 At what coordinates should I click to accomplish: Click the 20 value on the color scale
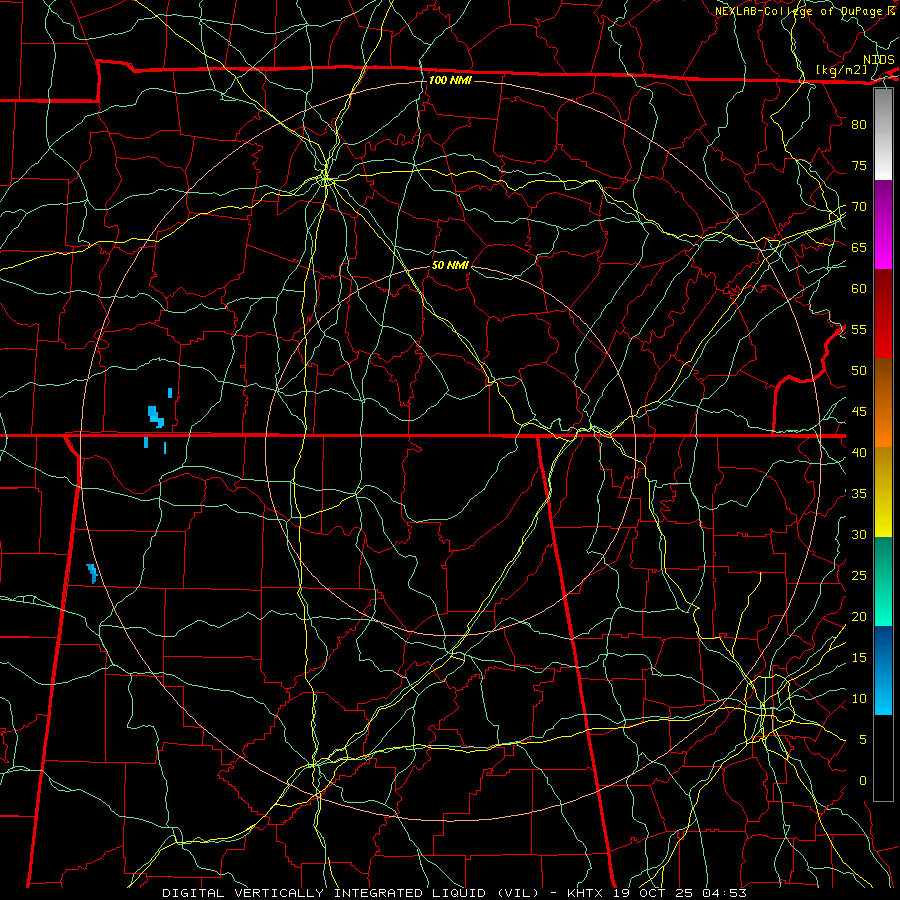(x=859, y=616)
